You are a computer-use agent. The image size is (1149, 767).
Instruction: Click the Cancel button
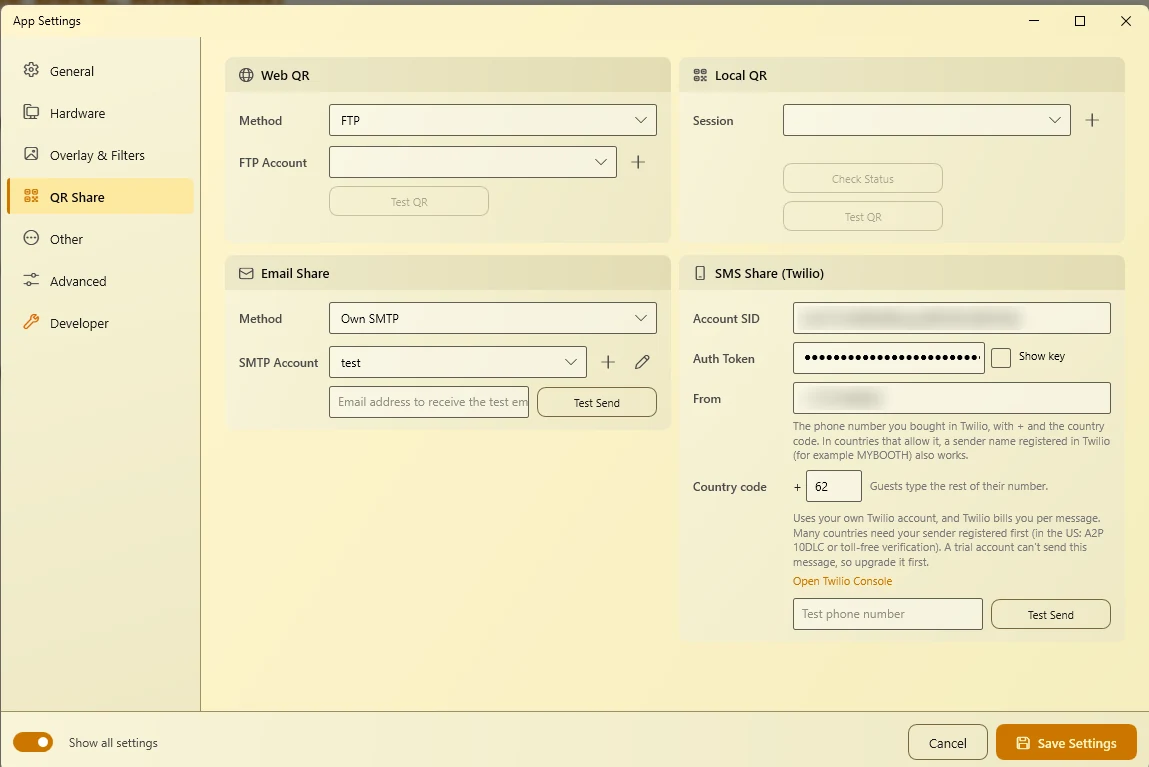(x=947, y=743)
